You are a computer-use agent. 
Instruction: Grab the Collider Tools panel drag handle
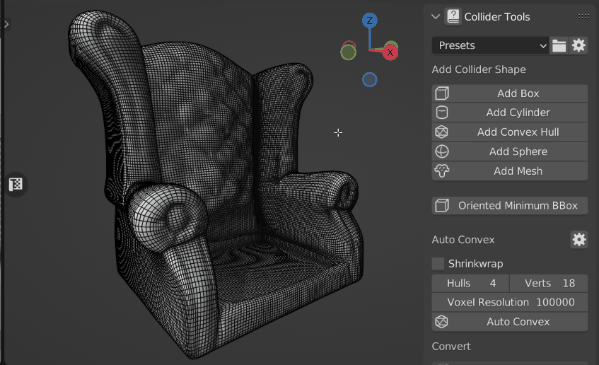[x=583, y=16]
